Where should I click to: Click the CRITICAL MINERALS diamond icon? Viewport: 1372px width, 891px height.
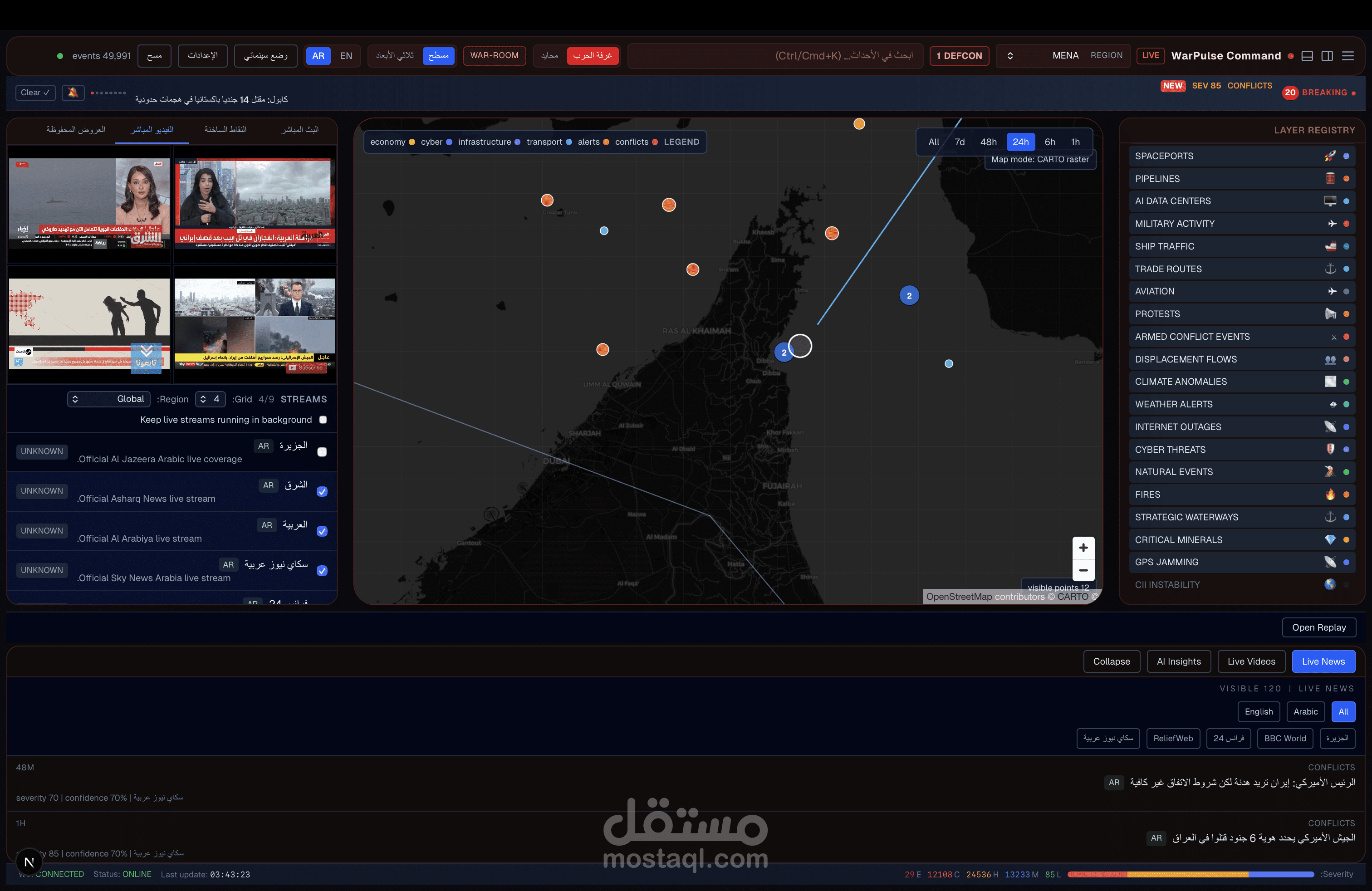pyautogui.click(x=1330, y=539)
